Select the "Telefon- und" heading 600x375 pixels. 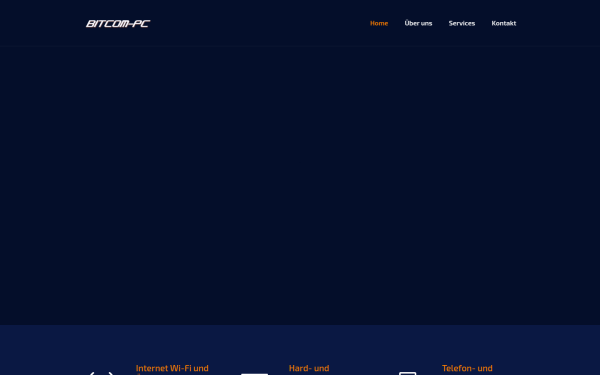point(467,368)
